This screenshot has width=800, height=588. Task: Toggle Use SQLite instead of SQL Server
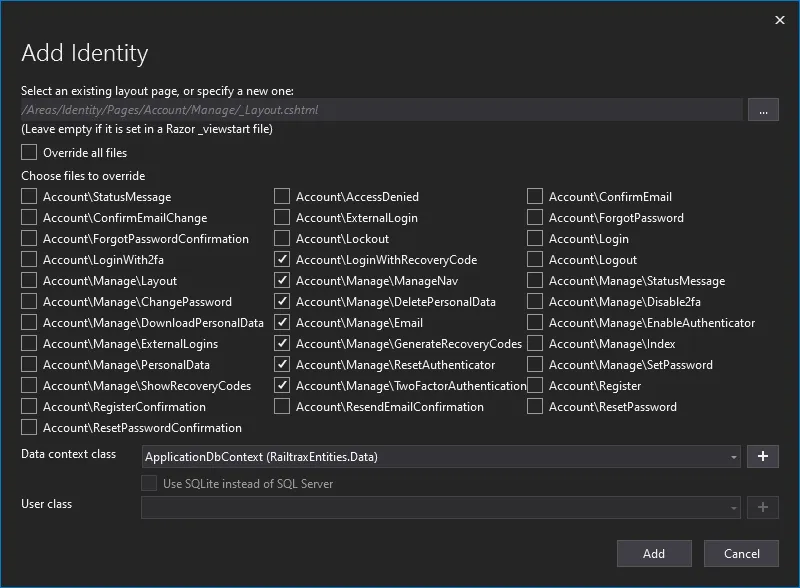tap(149, 483)
